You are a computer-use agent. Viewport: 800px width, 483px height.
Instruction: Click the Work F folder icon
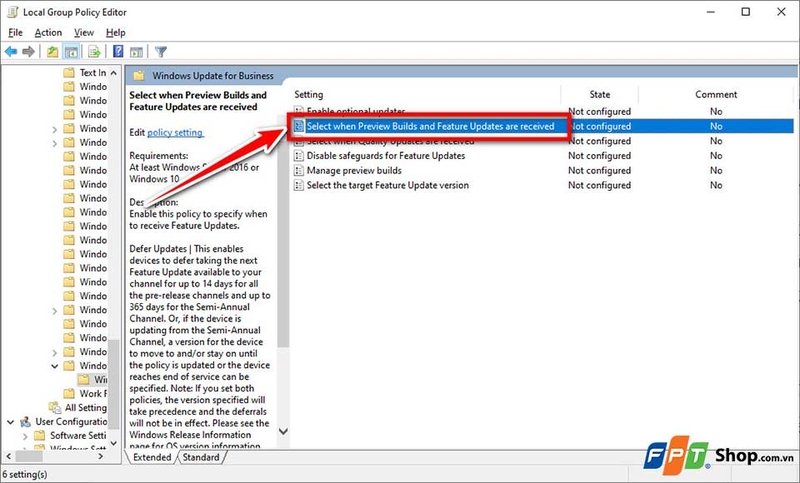69,394
